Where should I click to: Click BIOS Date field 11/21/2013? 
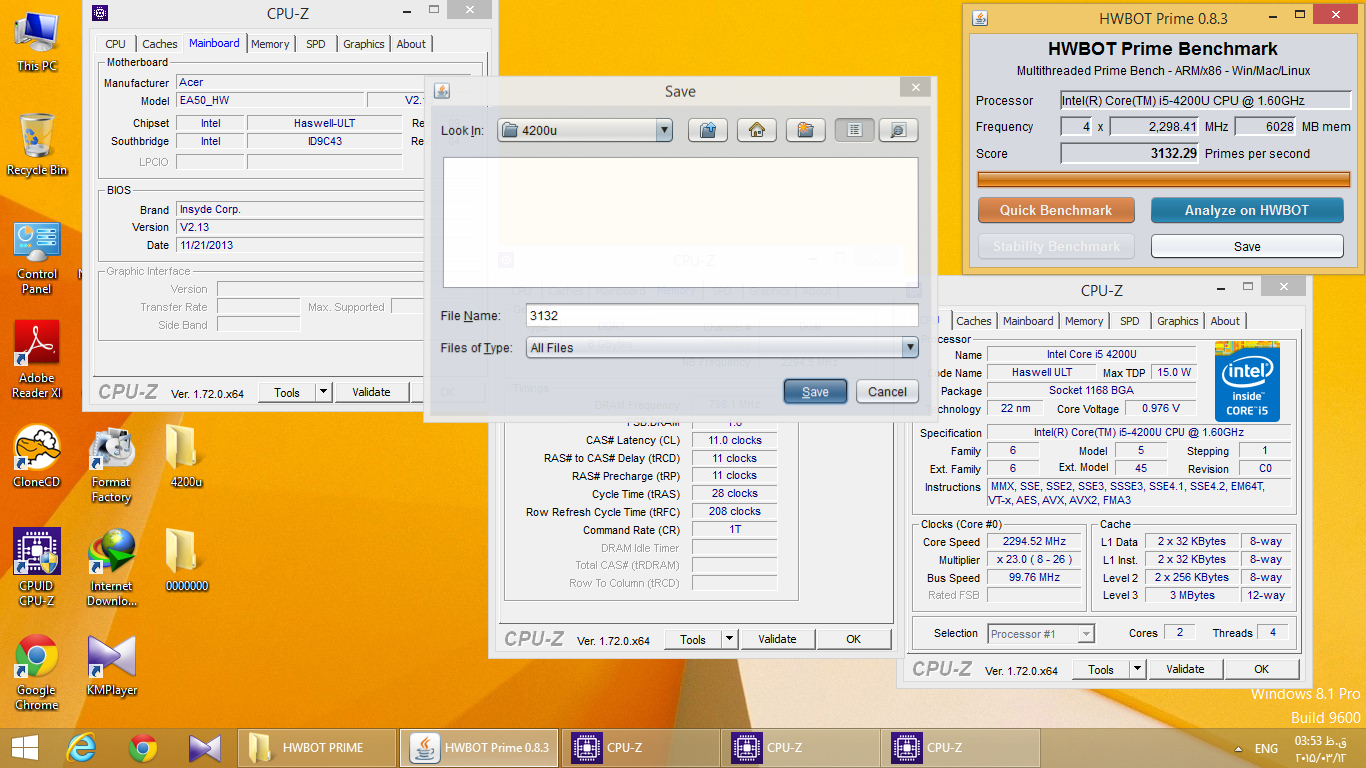pyautogui.click(x=301, y=245)
